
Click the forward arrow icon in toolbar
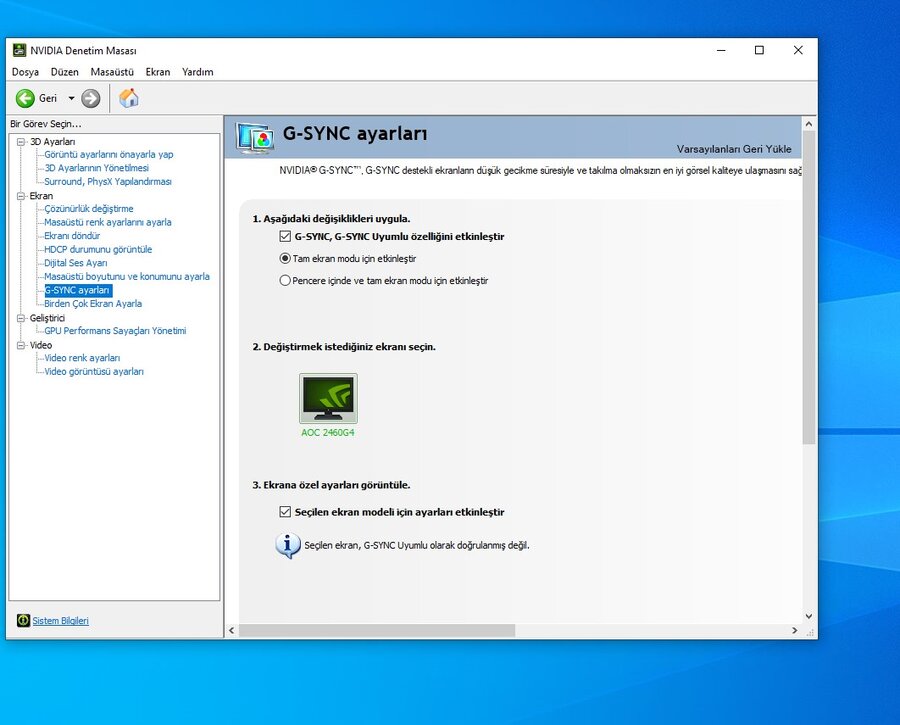(91, 98)
